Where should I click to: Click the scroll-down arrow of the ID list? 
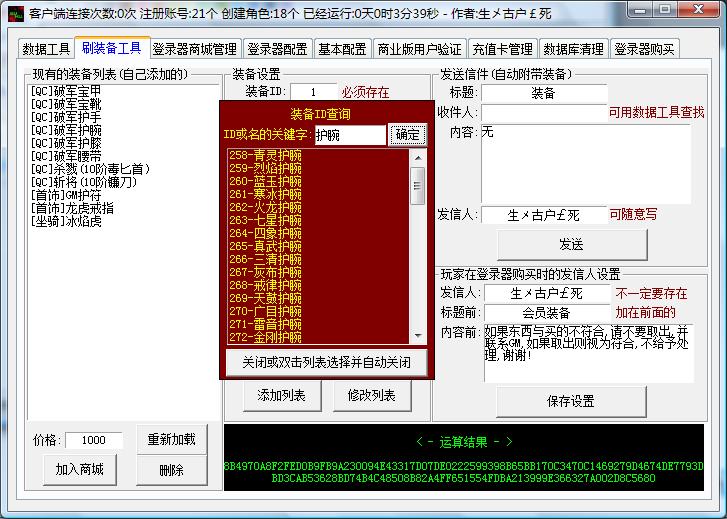(x=418, y=336)
